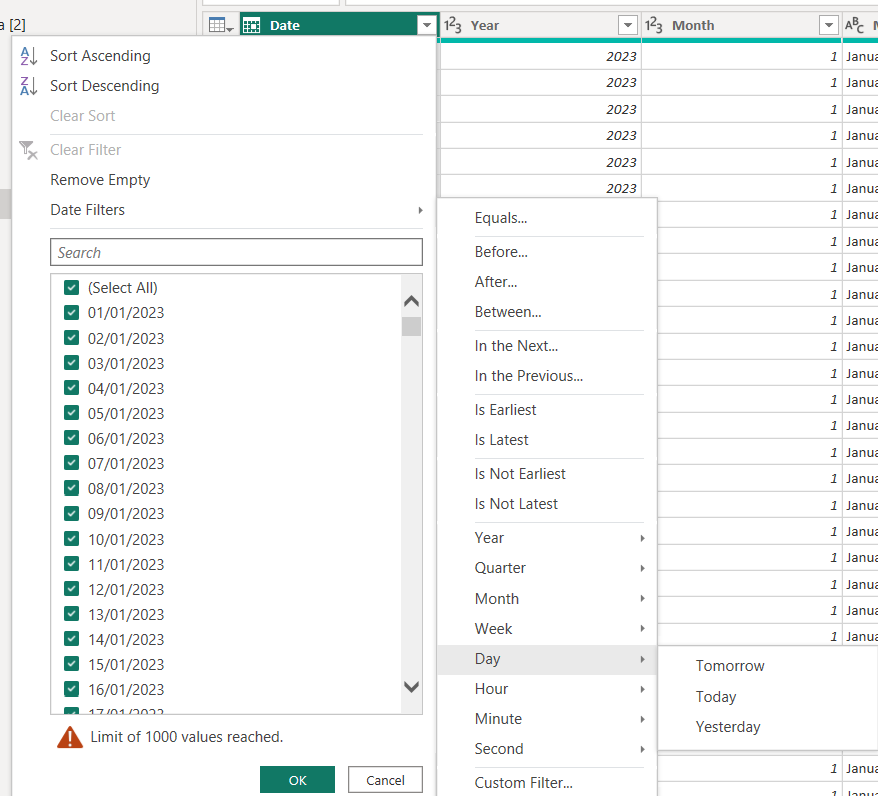This screenshot has height=796, width=878.
Task: Expand the Date Filters submenu
Action: (x=236, y=210)
